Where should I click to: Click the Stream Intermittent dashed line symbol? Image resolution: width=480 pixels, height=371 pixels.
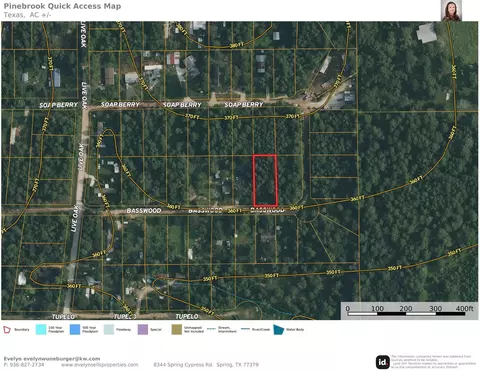coord(212,329)
